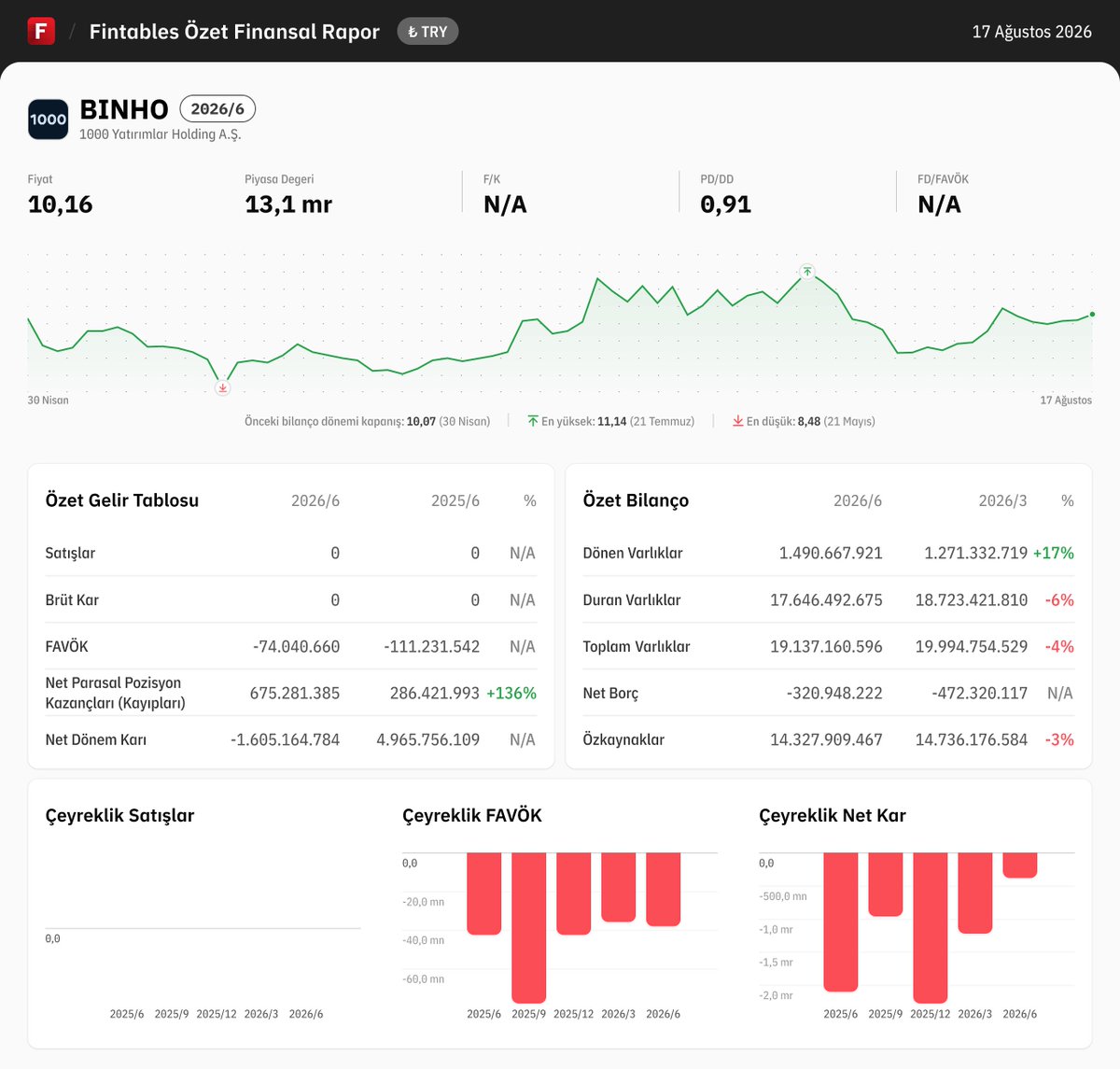Click the Fiyat value 10,16
The height and width of the screenshot is (1069, 1120).
pos(61,204)
